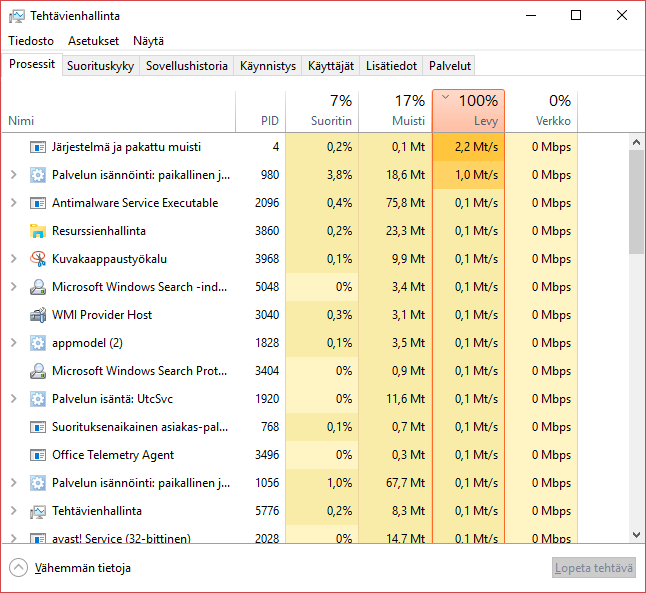Expand Palvelun isännöinti process PID 1056
The width and height of the screenshot is (646, 593).
14,483
